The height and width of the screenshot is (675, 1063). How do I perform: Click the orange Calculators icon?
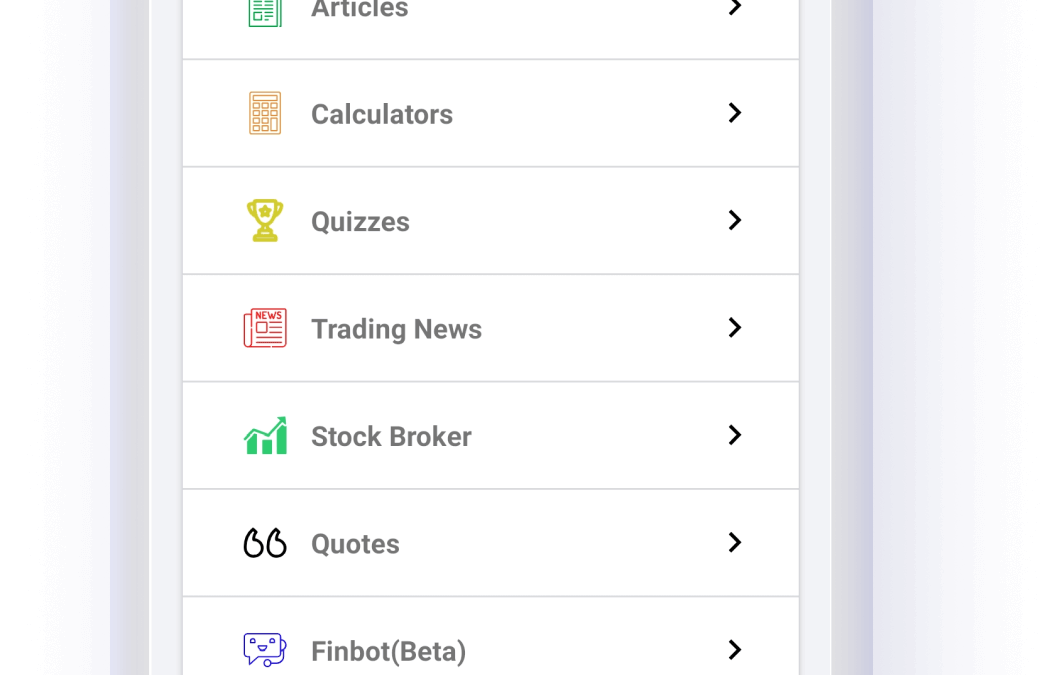point(264,113)
